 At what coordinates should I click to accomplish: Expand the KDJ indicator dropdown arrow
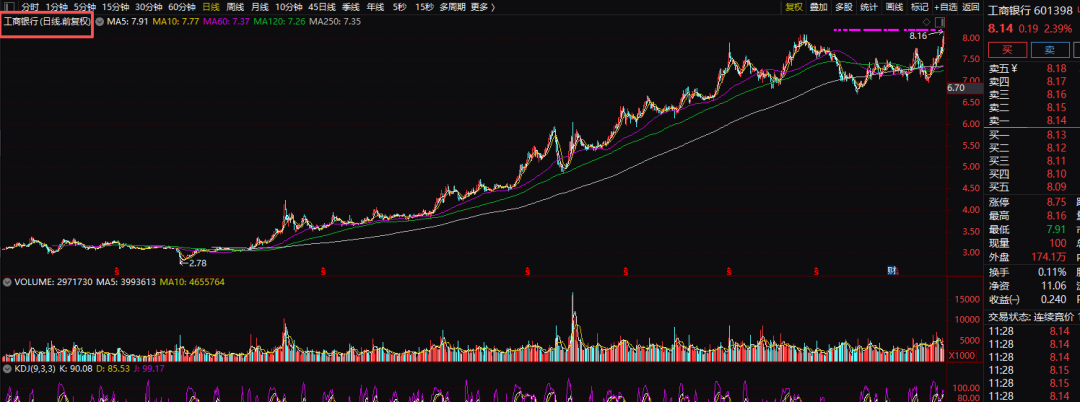[x=7, y=370]
